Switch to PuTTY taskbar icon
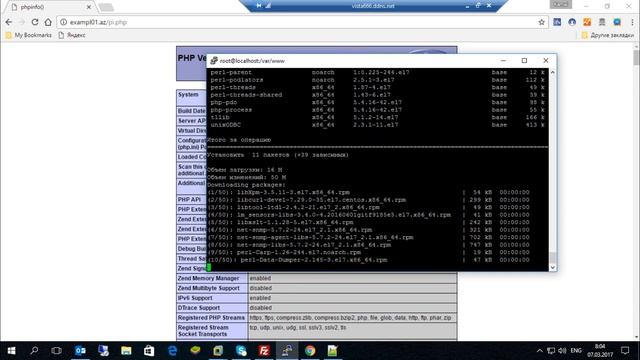Viewport: 640px width, 360px height. tap(287, 350)
